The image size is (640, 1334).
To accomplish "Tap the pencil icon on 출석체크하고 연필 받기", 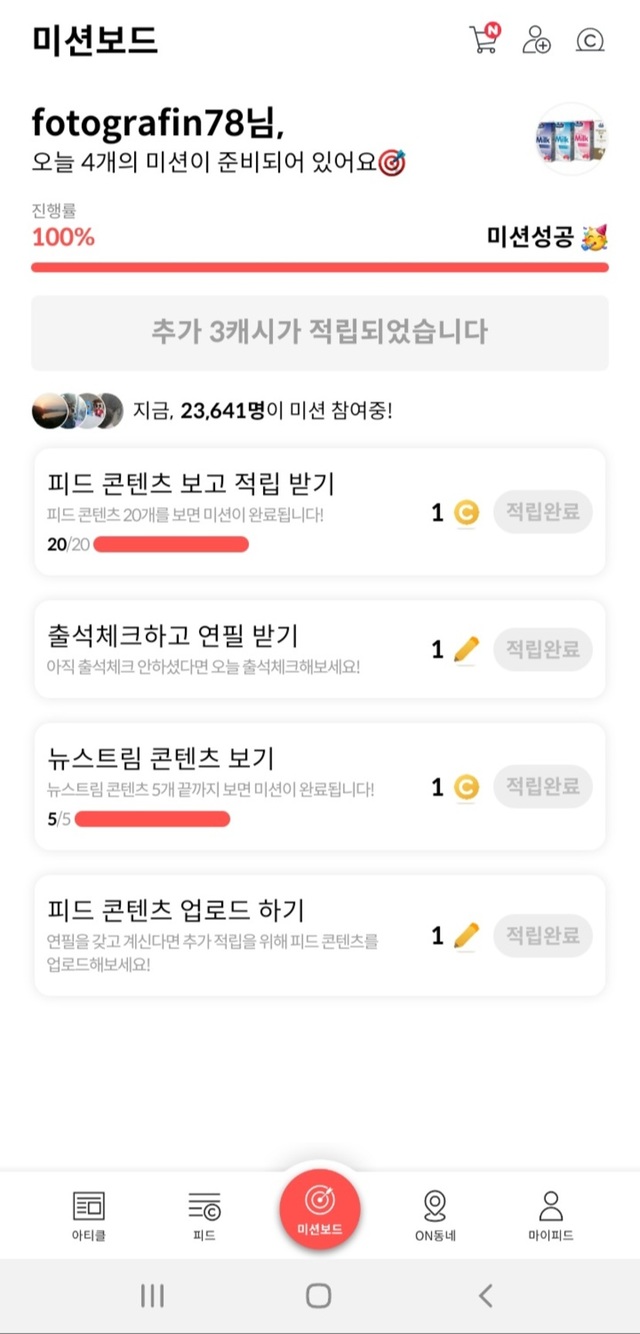I will click(466, 650).
